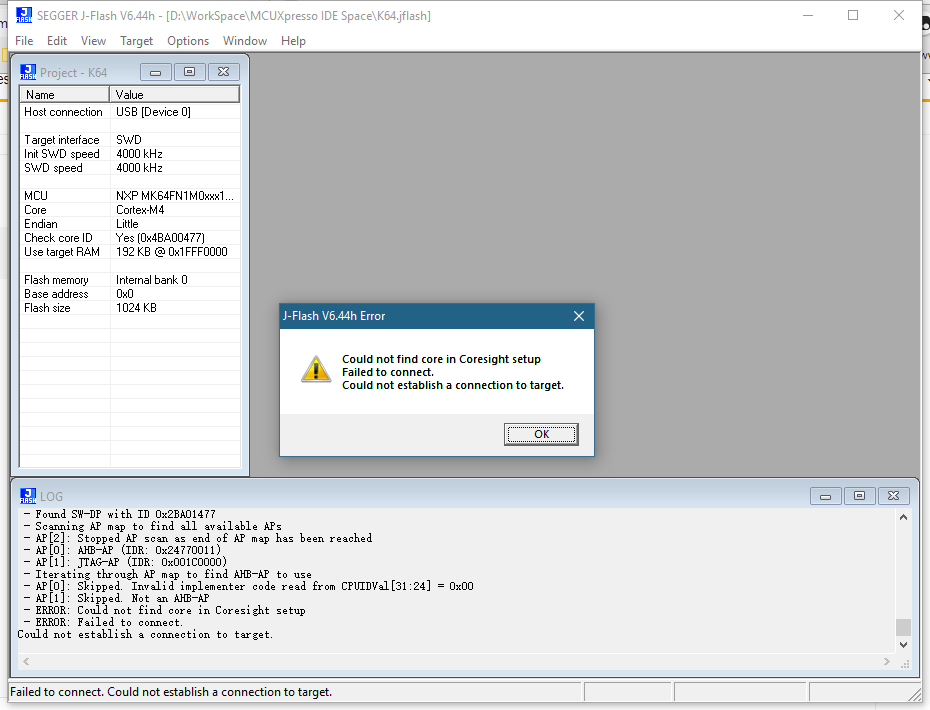930x710 pixels.
Task: Select the Check core ID row
Action: (130, 238)
